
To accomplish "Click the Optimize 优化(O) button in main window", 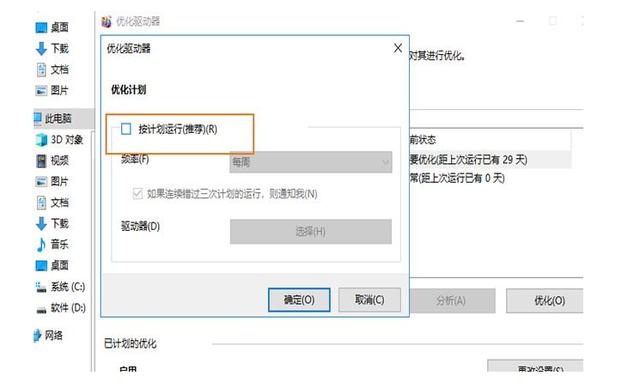I will click(x=544, y=301).
